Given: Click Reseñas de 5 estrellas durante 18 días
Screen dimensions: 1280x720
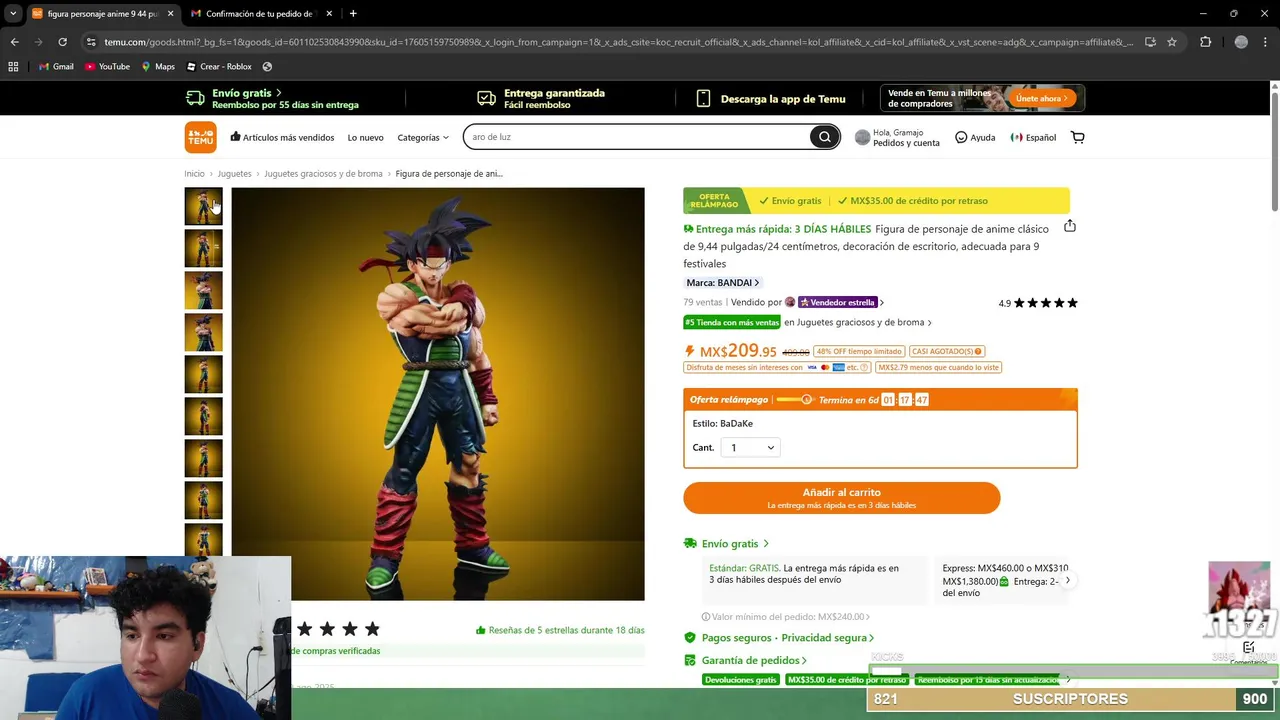Looking at the screenshot, I should tap(561, 630).
